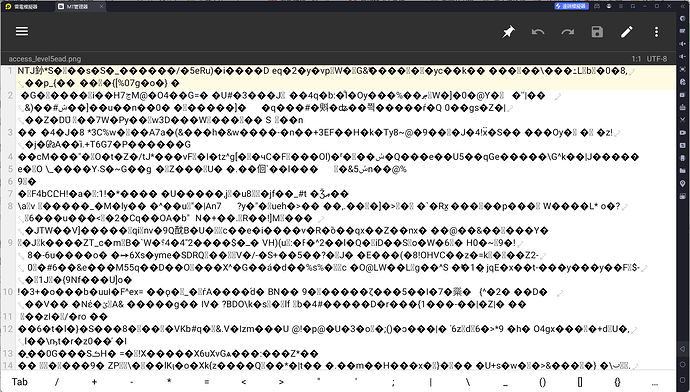Open the hamburger navigation menu
This screenshot has height=392, width=690.
22,31
